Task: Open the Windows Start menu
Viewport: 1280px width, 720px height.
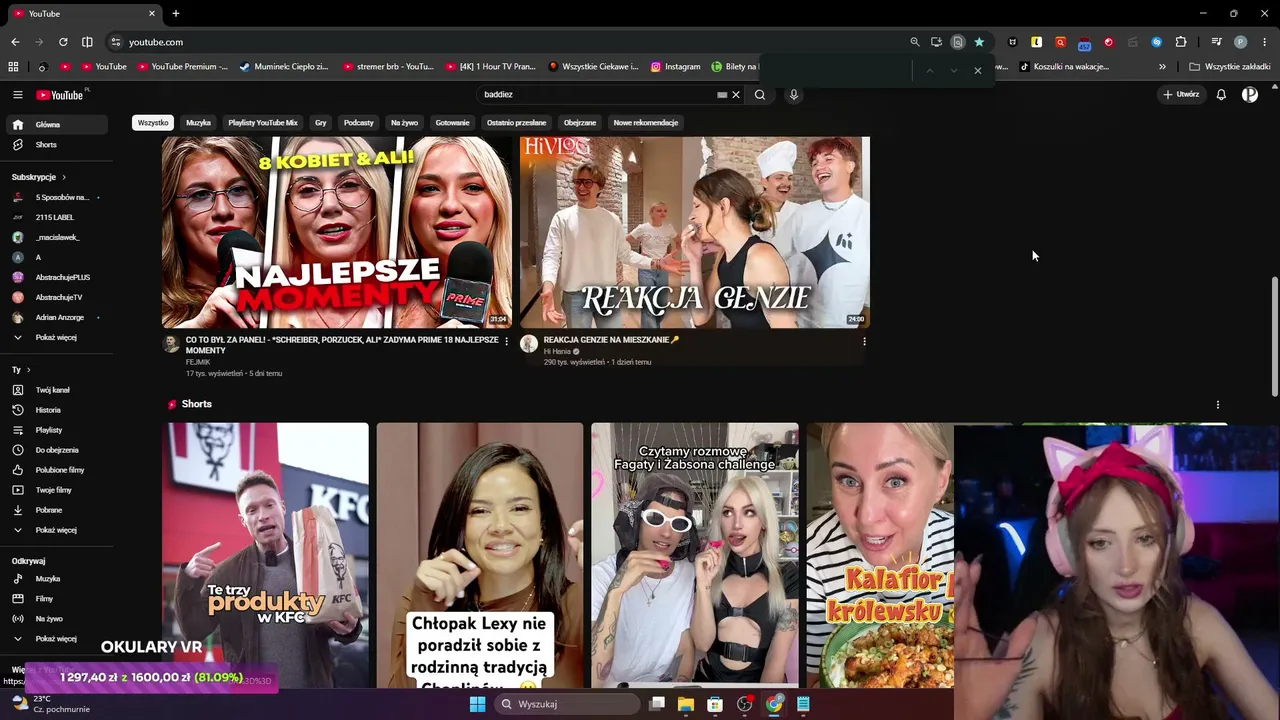Action: [477, 704]
